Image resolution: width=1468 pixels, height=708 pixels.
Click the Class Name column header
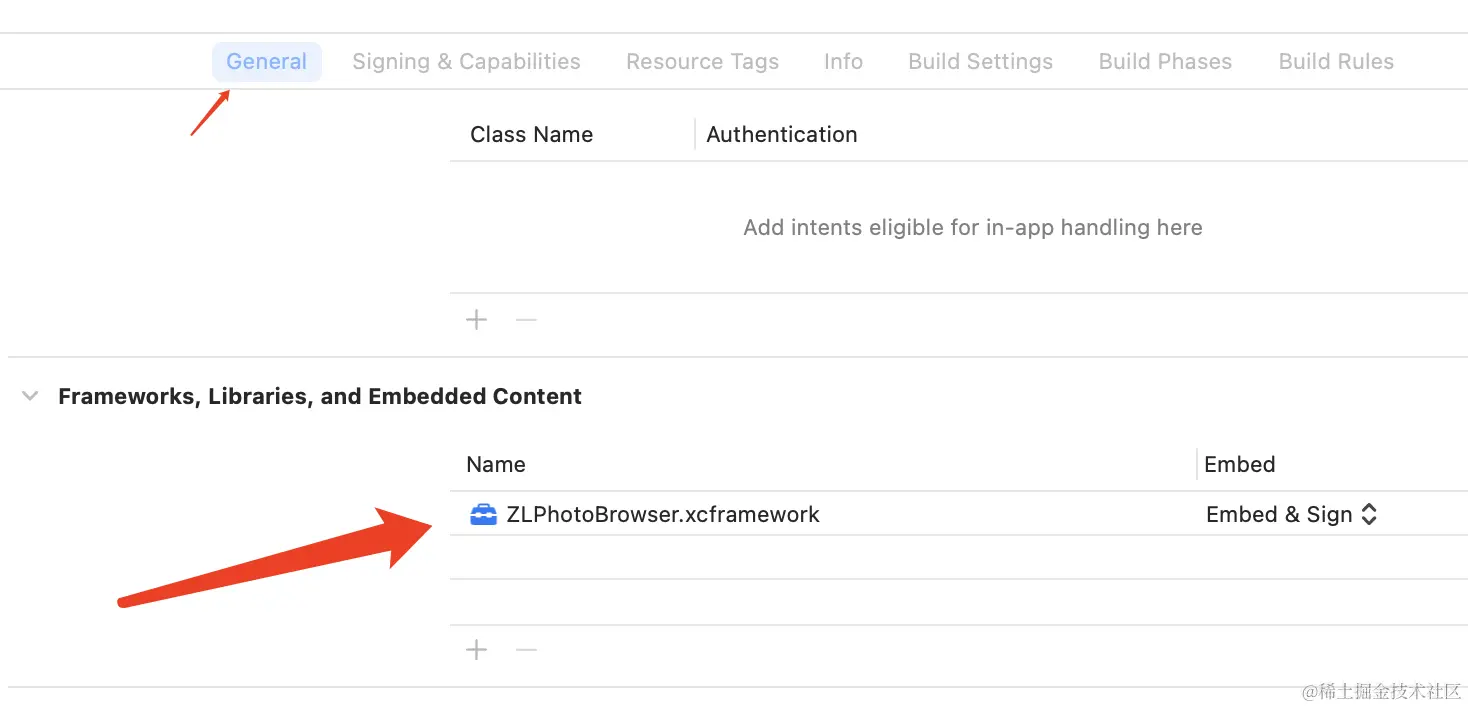(x=531, y=134)
